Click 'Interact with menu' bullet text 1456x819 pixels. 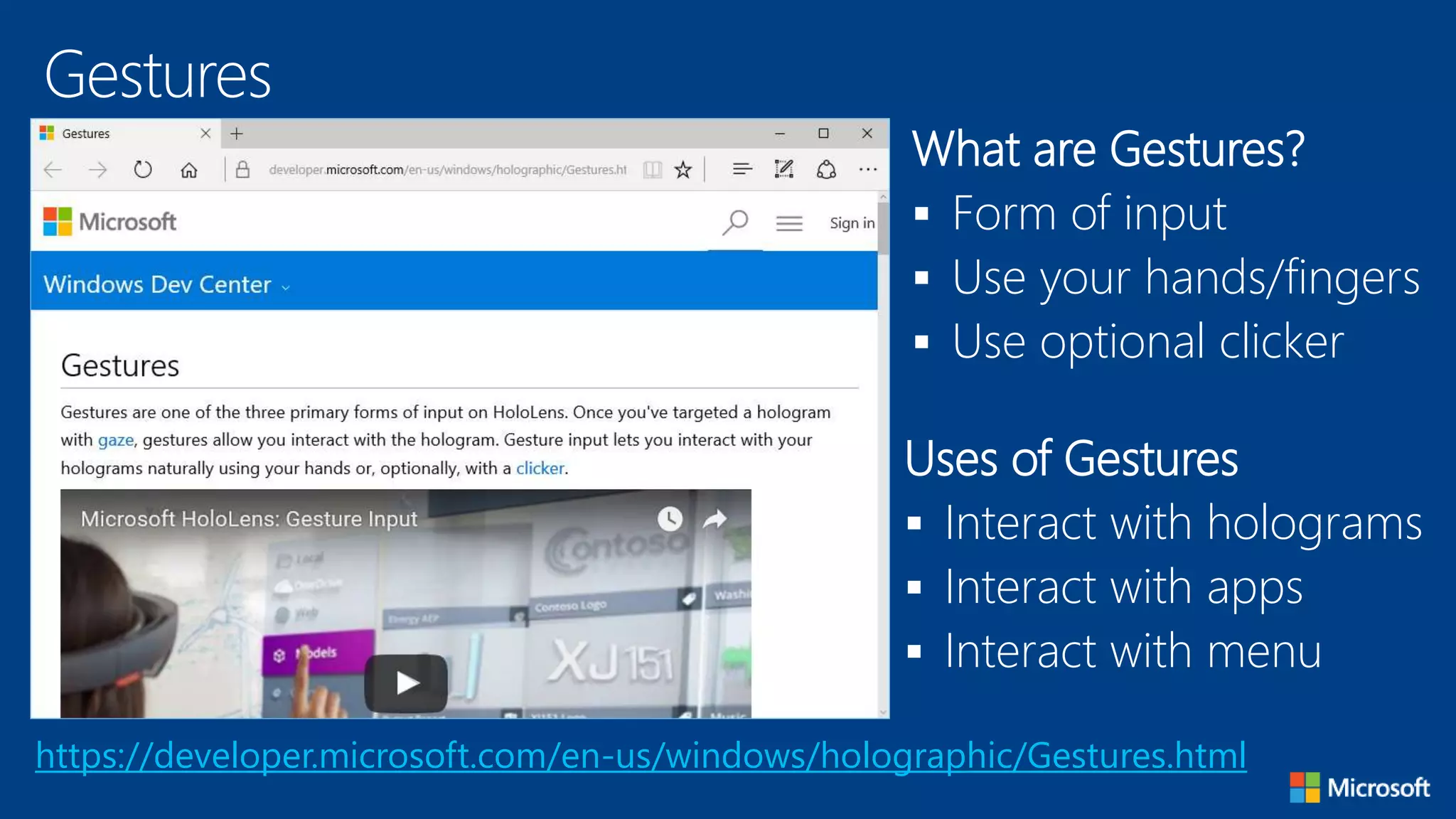coord(1133,651)
